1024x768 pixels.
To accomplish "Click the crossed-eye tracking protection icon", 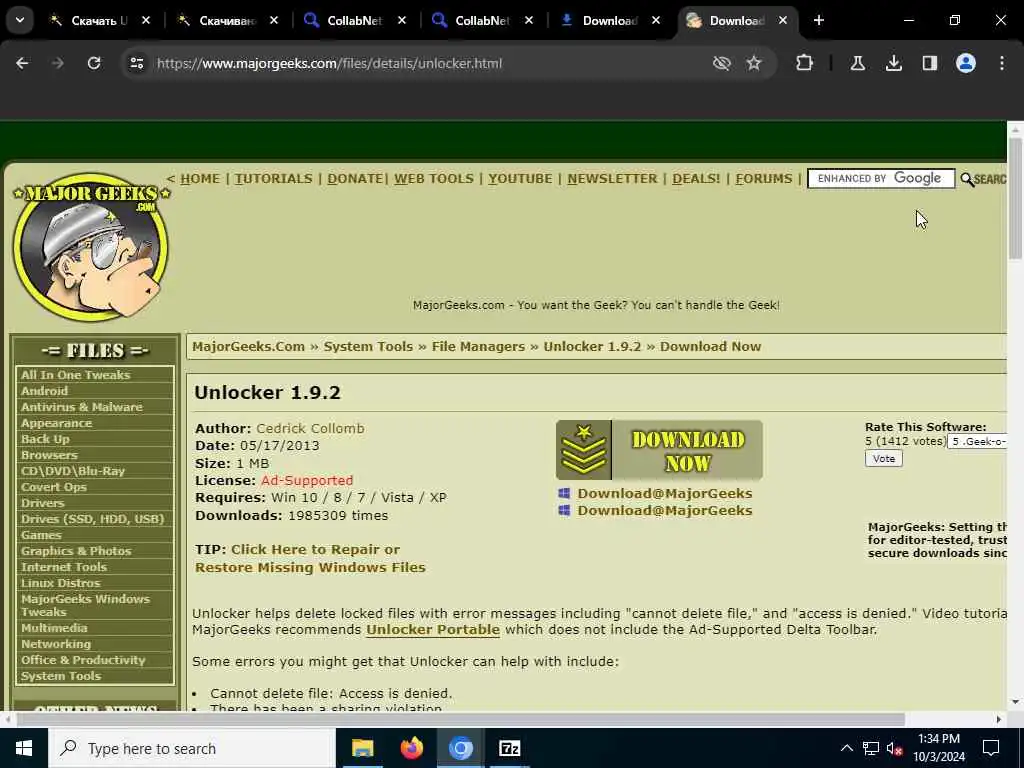I will [722, 63].
